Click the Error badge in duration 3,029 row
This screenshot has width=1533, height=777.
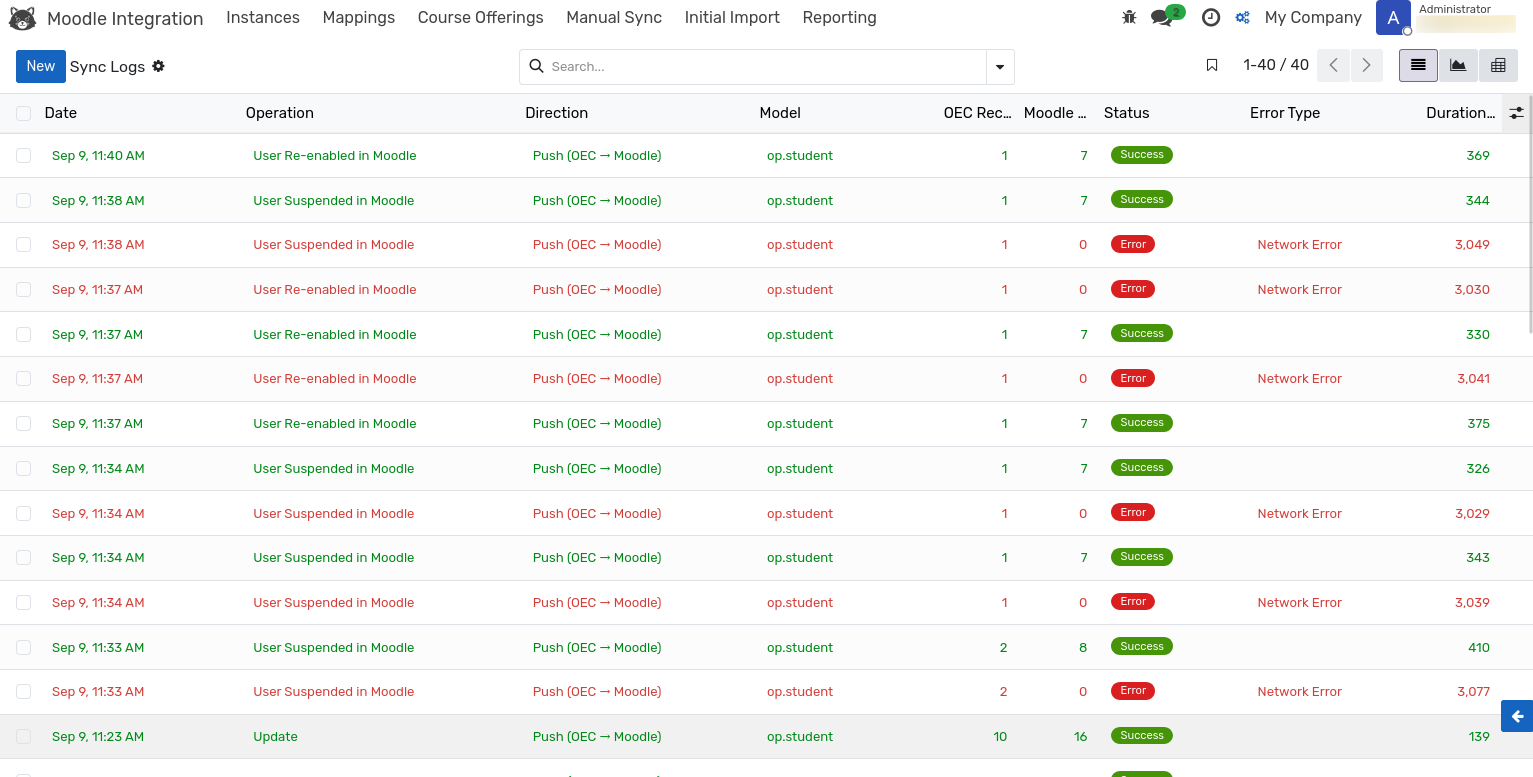pos(1133,512)
